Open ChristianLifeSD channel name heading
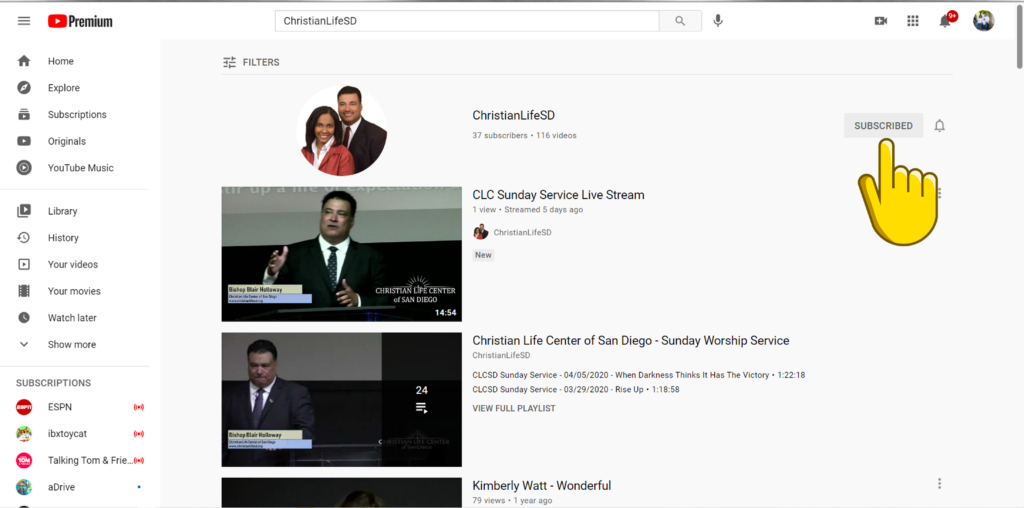1024x508 pixels. point(513,116)
